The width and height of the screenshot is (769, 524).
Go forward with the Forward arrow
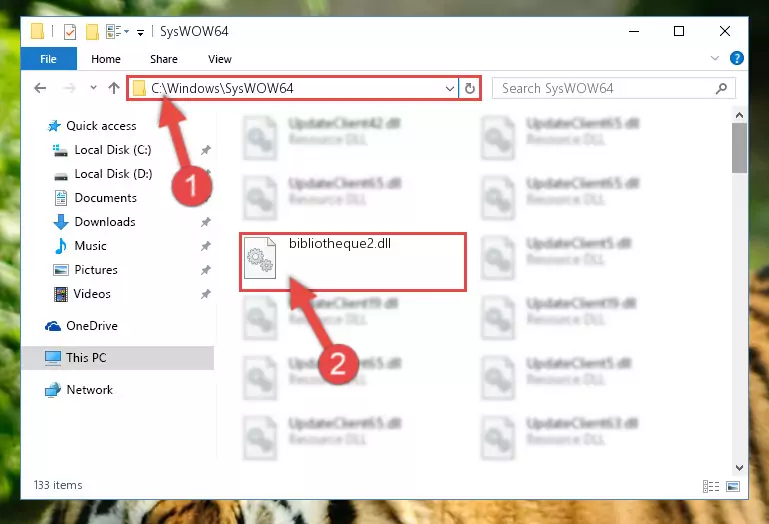pos(70,88)
